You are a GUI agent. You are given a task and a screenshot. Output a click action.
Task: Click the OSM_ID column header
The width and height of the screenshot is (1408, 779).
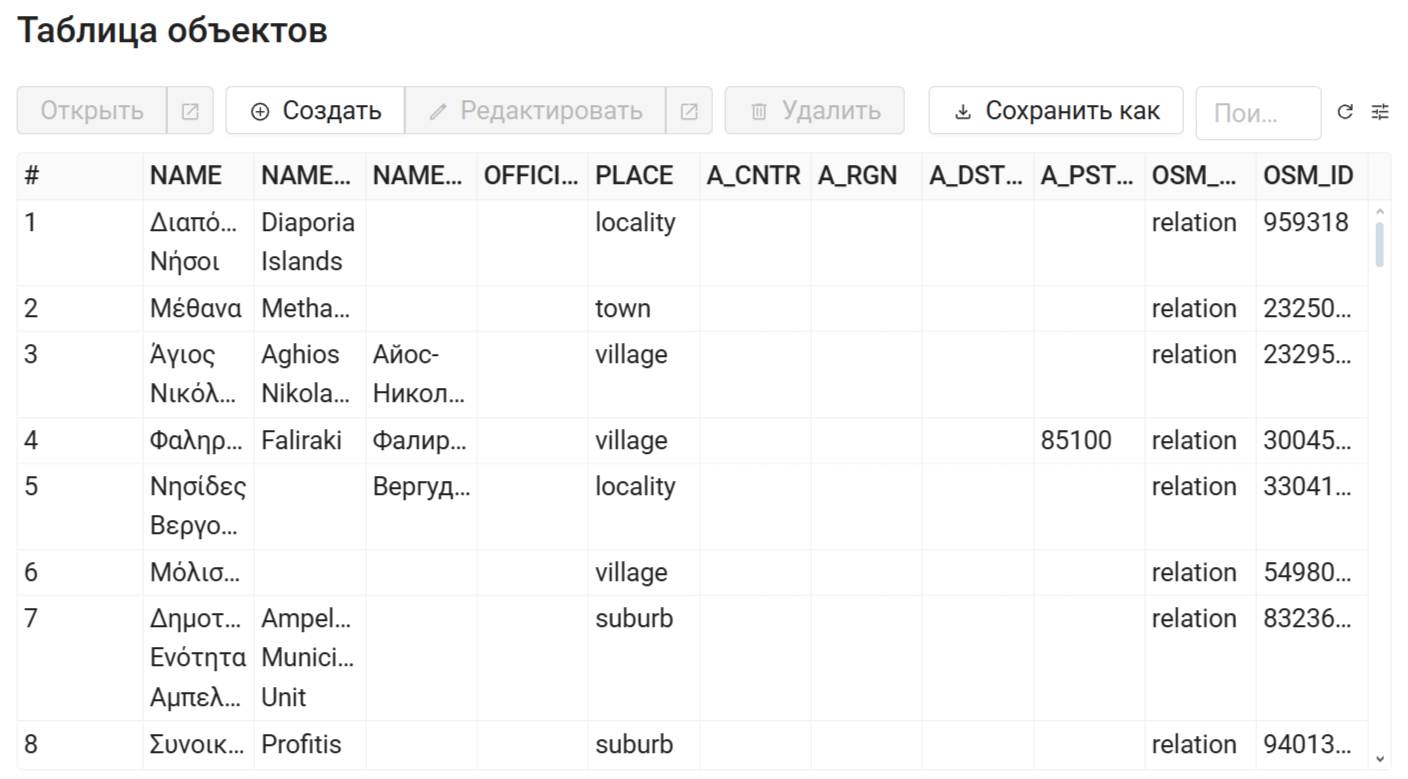(1308, 176)
